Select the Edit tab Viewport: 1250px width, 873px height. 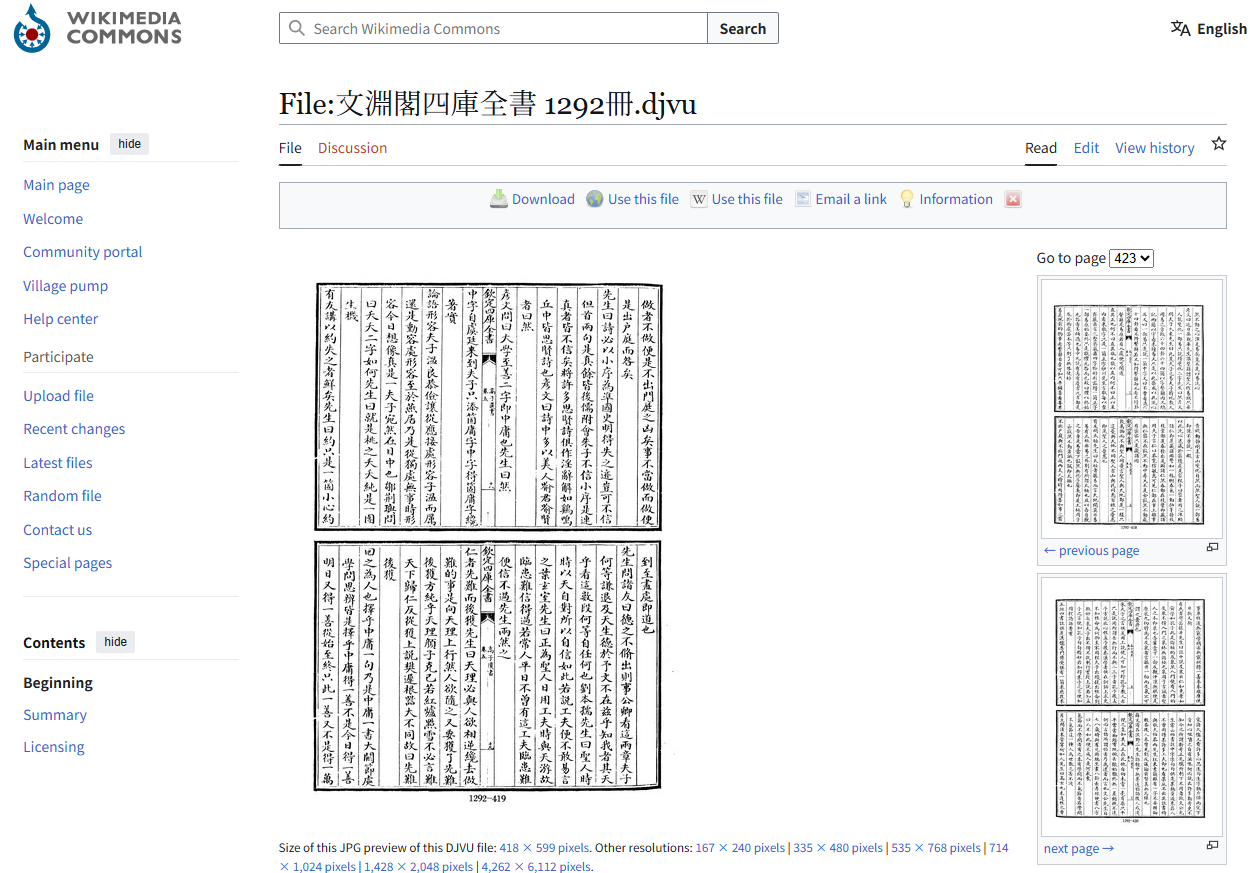pyautogui.click(x=1086, y=148)
